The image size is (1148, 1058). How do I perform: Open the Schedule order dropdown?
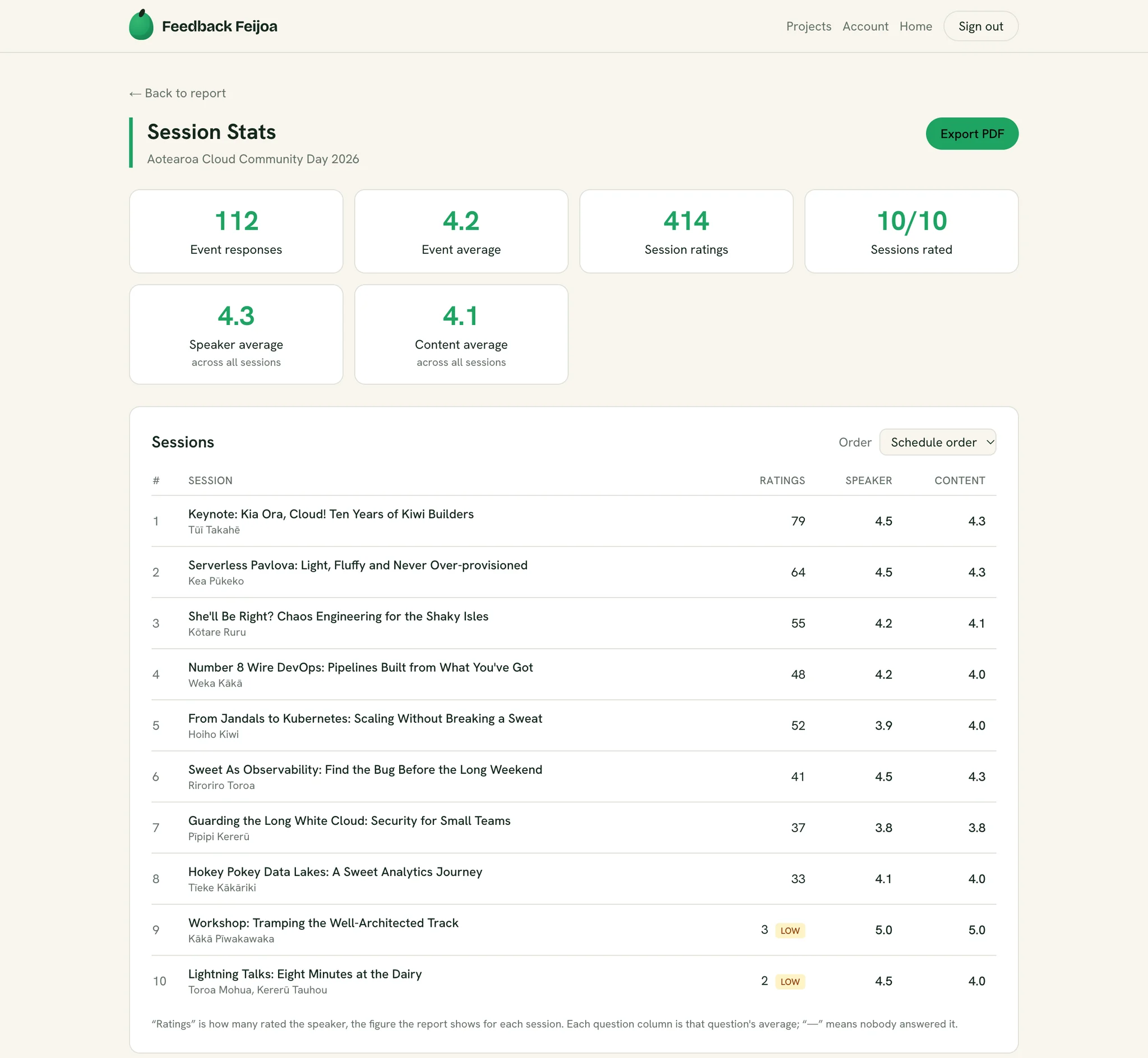tap(937, 442)
